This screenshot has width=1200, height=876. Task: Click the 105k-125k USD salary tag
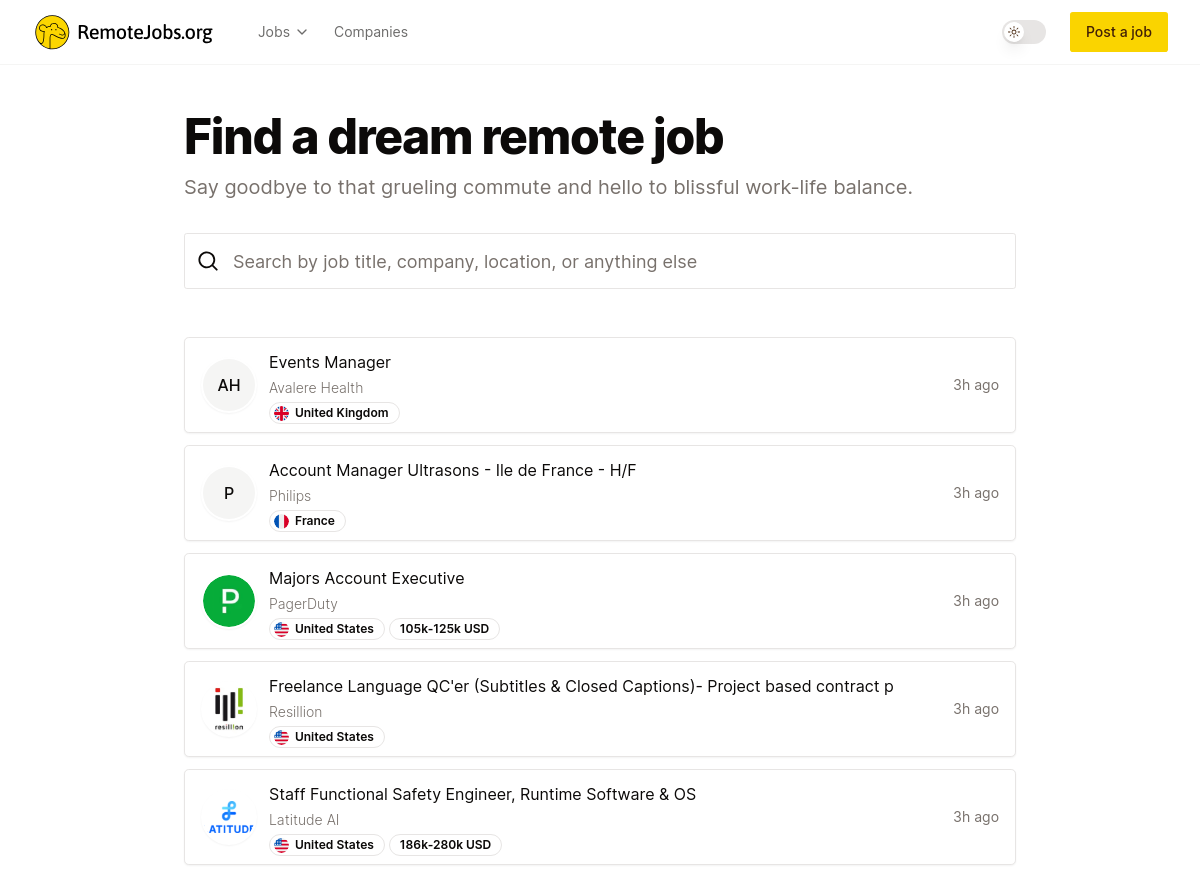[444, 629]
